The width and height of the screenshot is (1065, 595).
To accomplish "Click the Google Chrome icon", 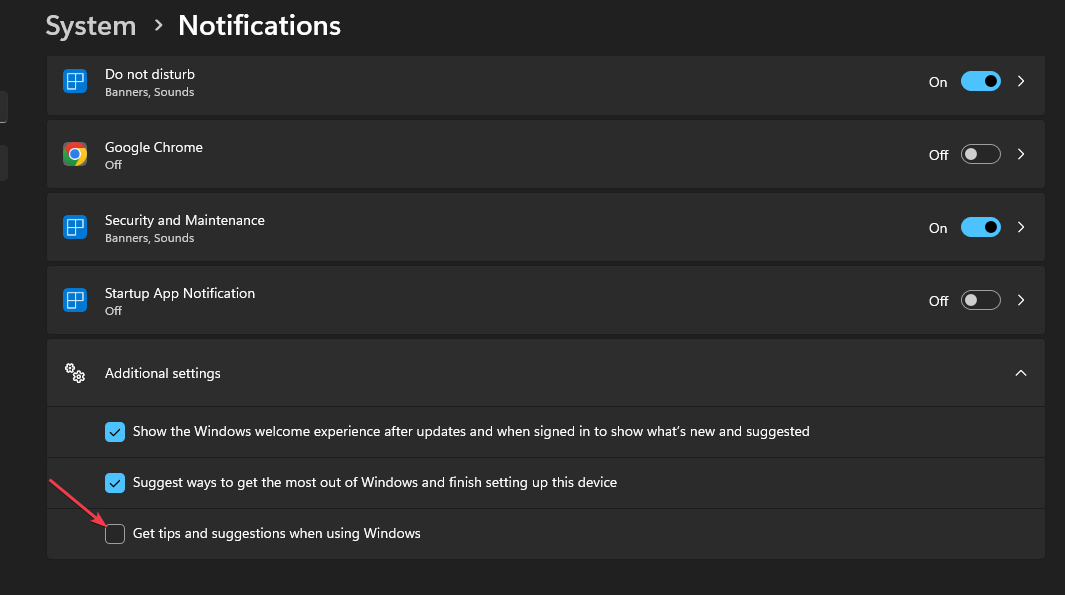I will [75, 154].
